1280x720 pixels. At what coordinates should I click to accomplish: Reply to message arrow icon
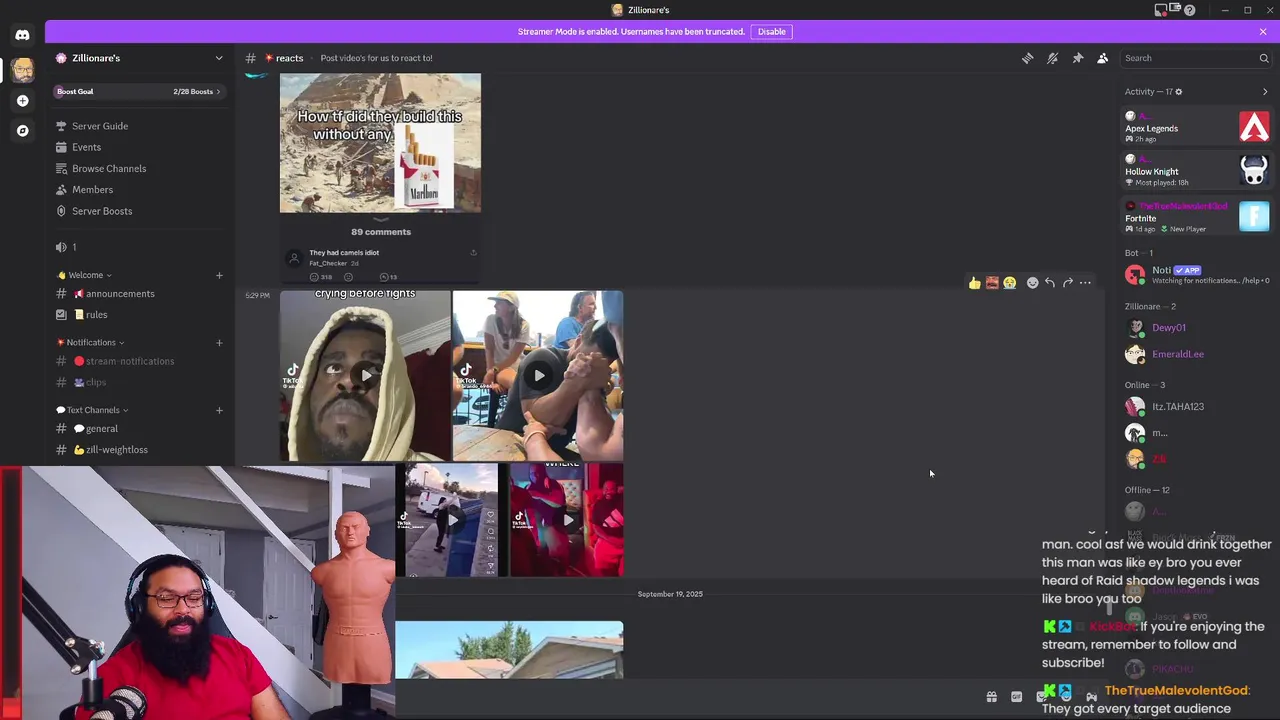coord(1049,283)
